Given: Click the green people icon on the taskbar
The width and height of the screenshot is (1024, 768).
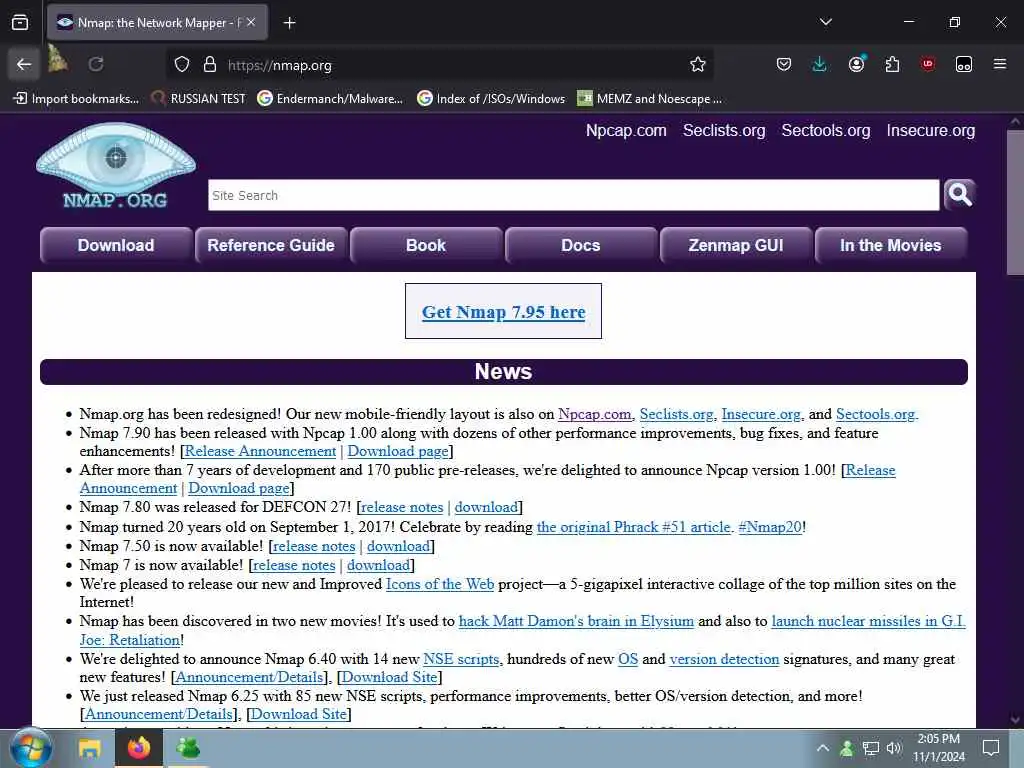Looking at the screenshot, I should (x=187, y=748).
